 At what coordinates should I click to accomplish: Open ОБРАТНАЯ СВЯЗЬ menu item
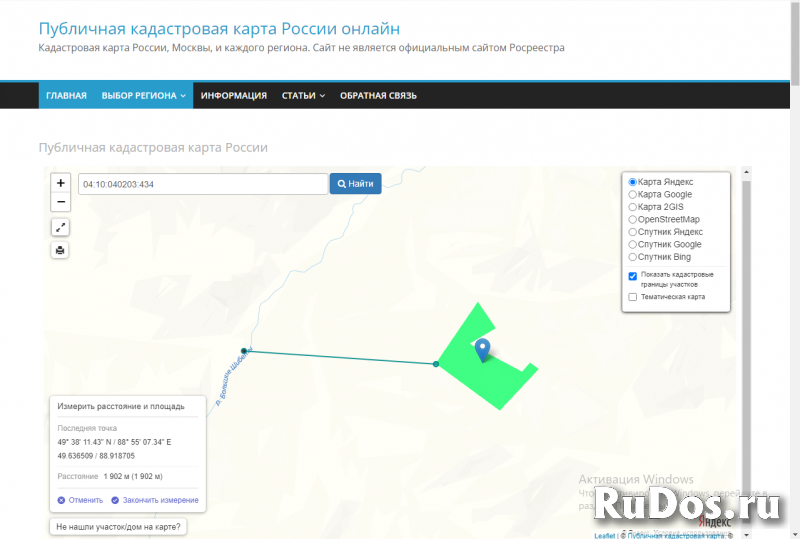378,95
